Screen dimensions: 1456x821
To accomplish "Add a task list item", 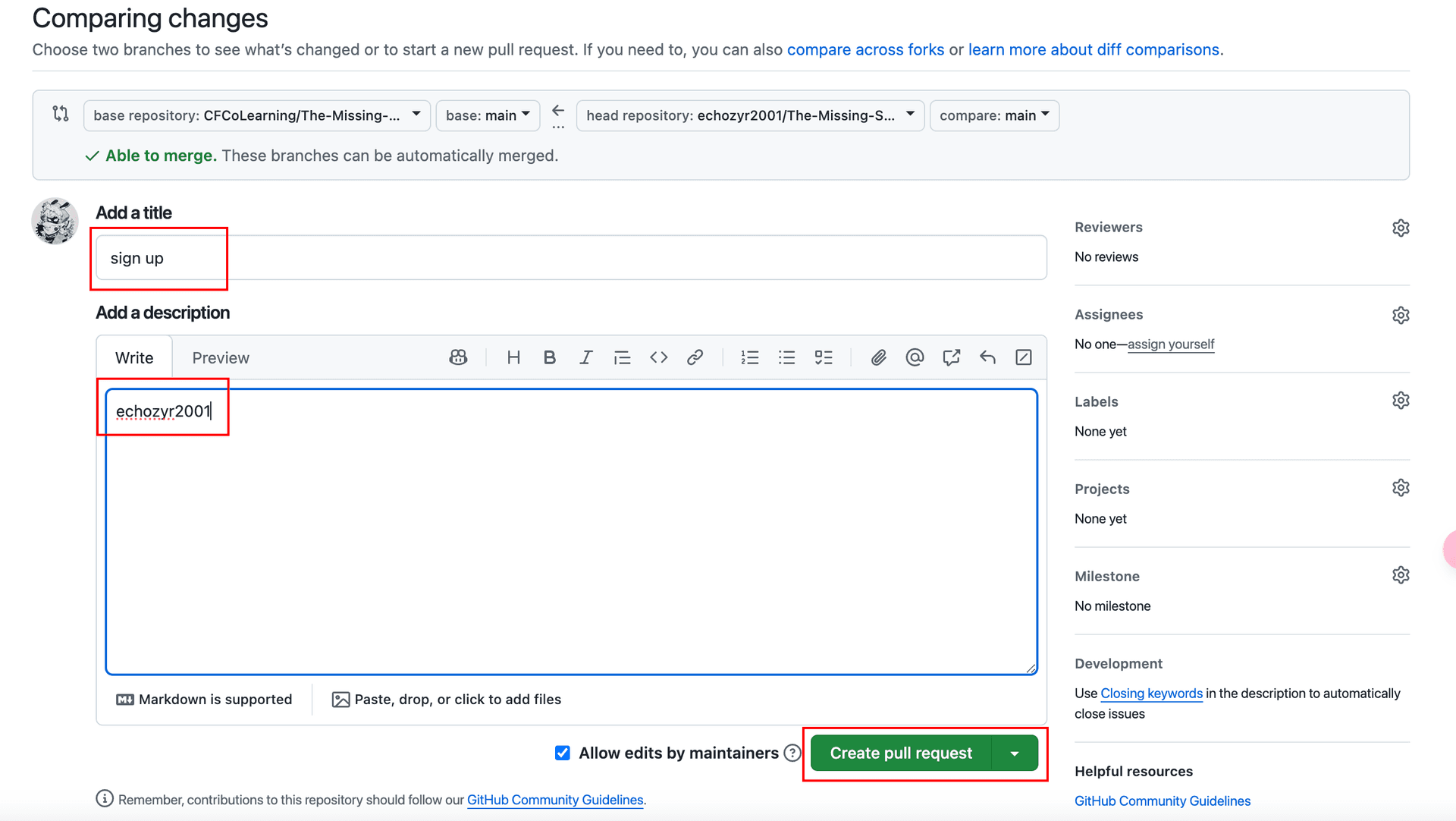I will pyautogui.click(x=823, y=357).
